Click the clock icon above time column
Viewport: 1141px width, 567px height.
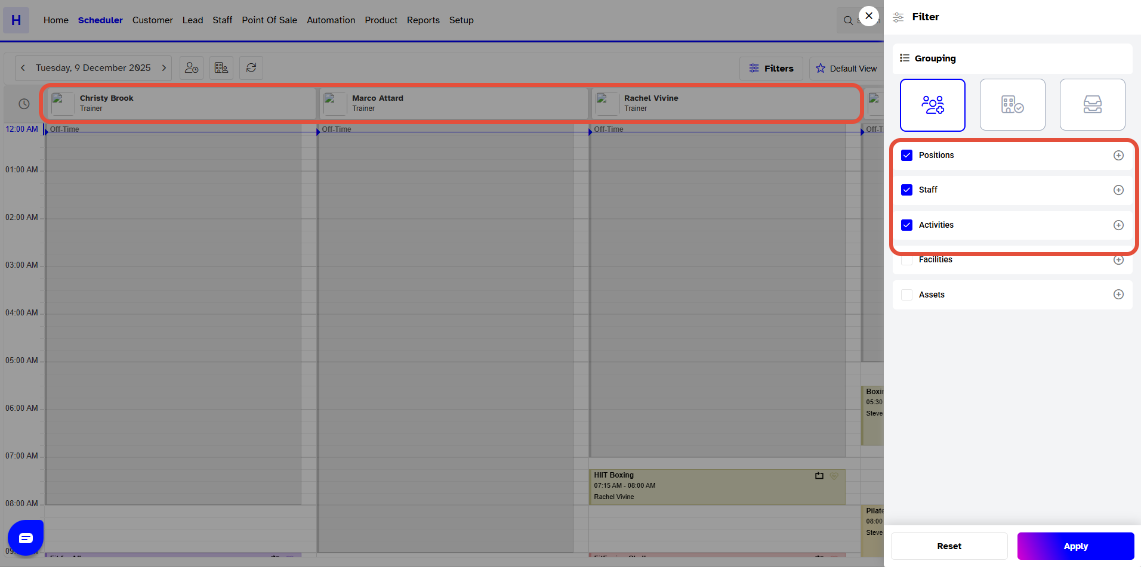pos(24,104)
